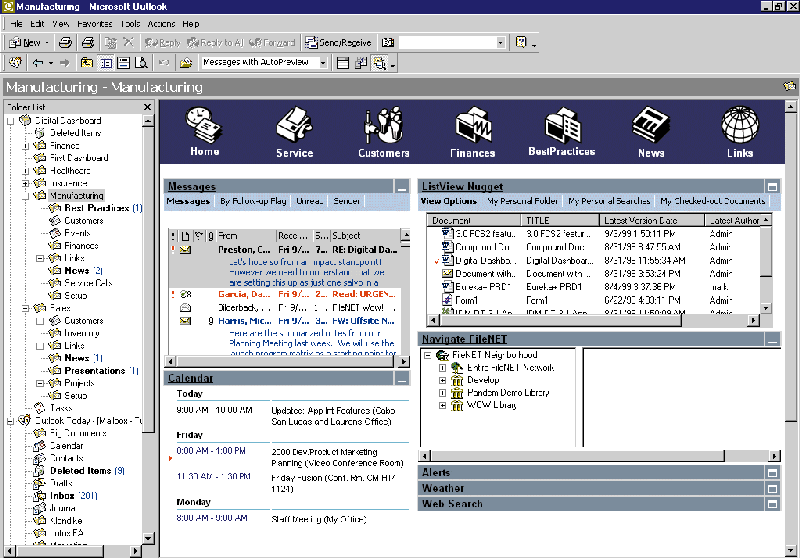Click the Latest Version Date column header
The image size is (800, 558).
tap(640, 220)
